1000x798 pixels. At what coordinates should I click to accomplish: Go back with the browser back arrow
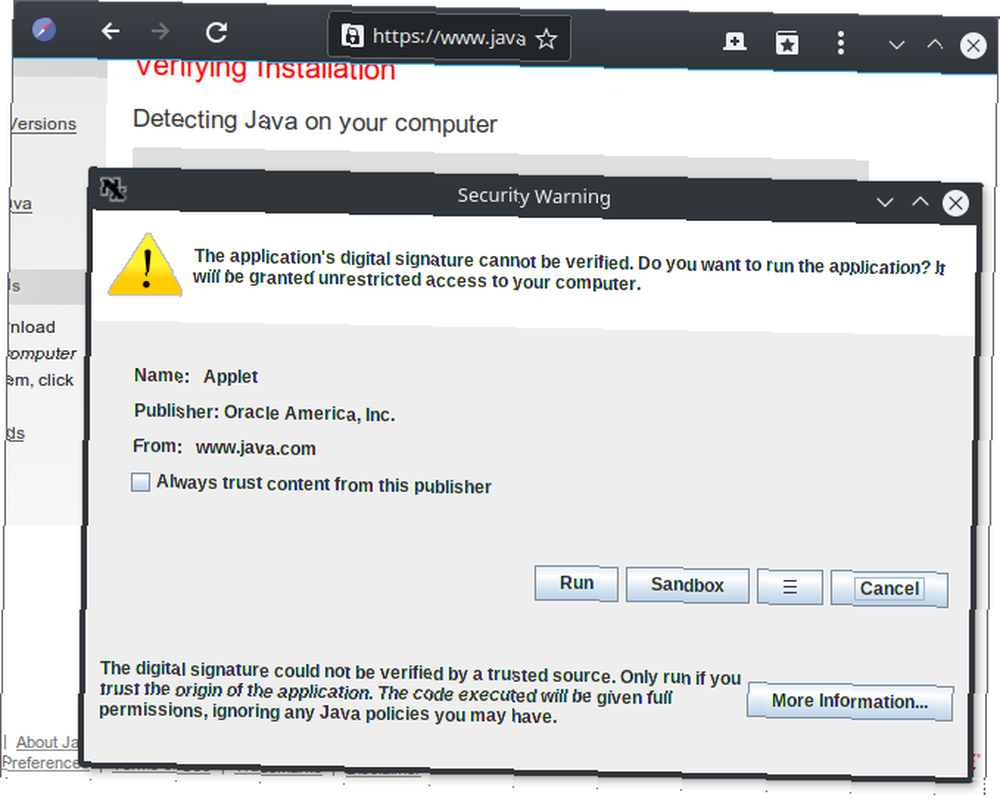(110, 31)
